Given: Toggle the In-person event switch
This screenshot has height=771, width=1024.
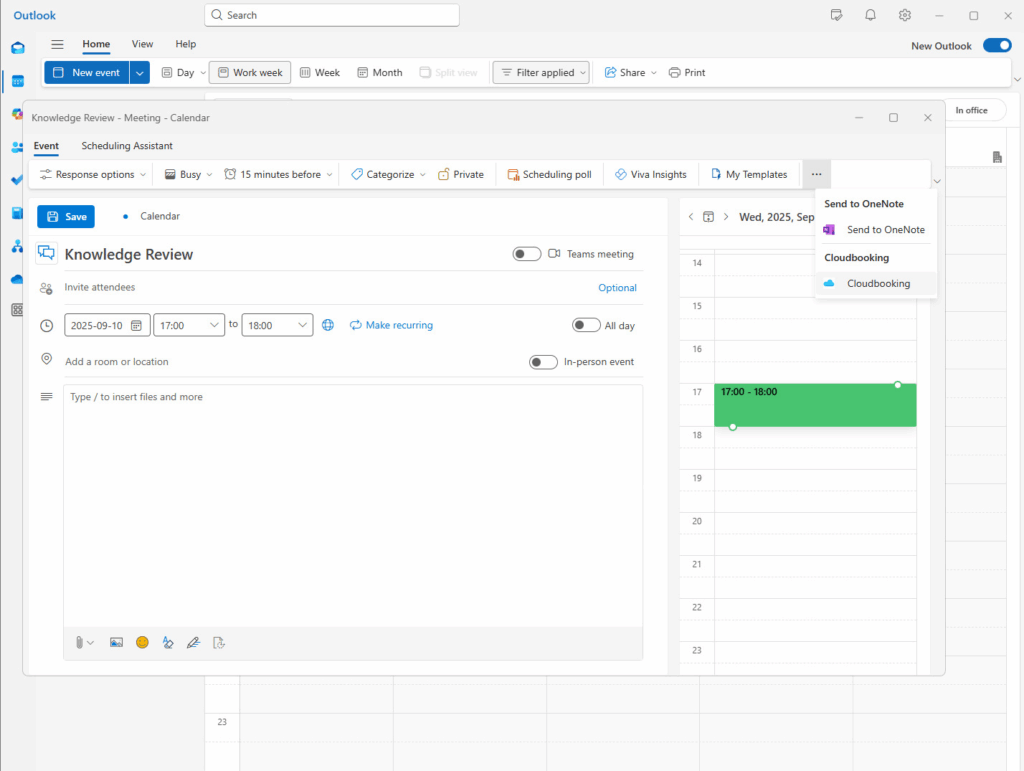Looking at the screenshot, I should pos(543,362).
